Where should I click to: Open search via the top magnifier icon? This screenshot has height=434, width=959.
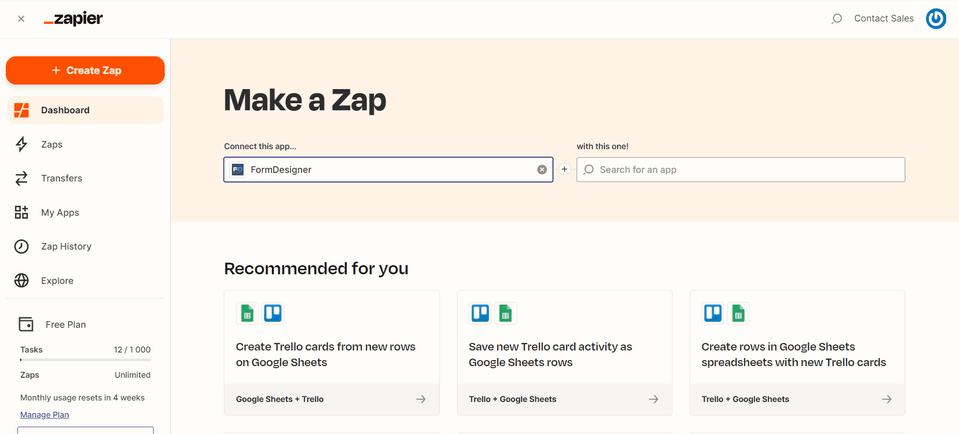[837, 19]
